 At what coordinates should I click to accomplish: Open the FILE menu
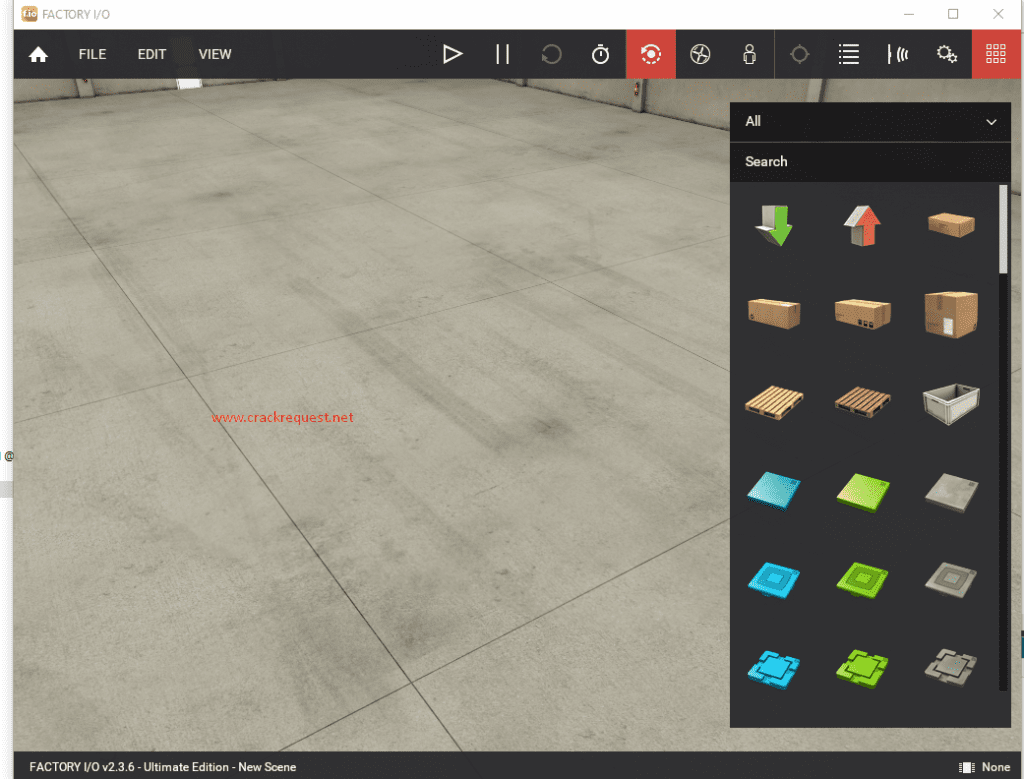pyautogui.click(x=92, y=54)
